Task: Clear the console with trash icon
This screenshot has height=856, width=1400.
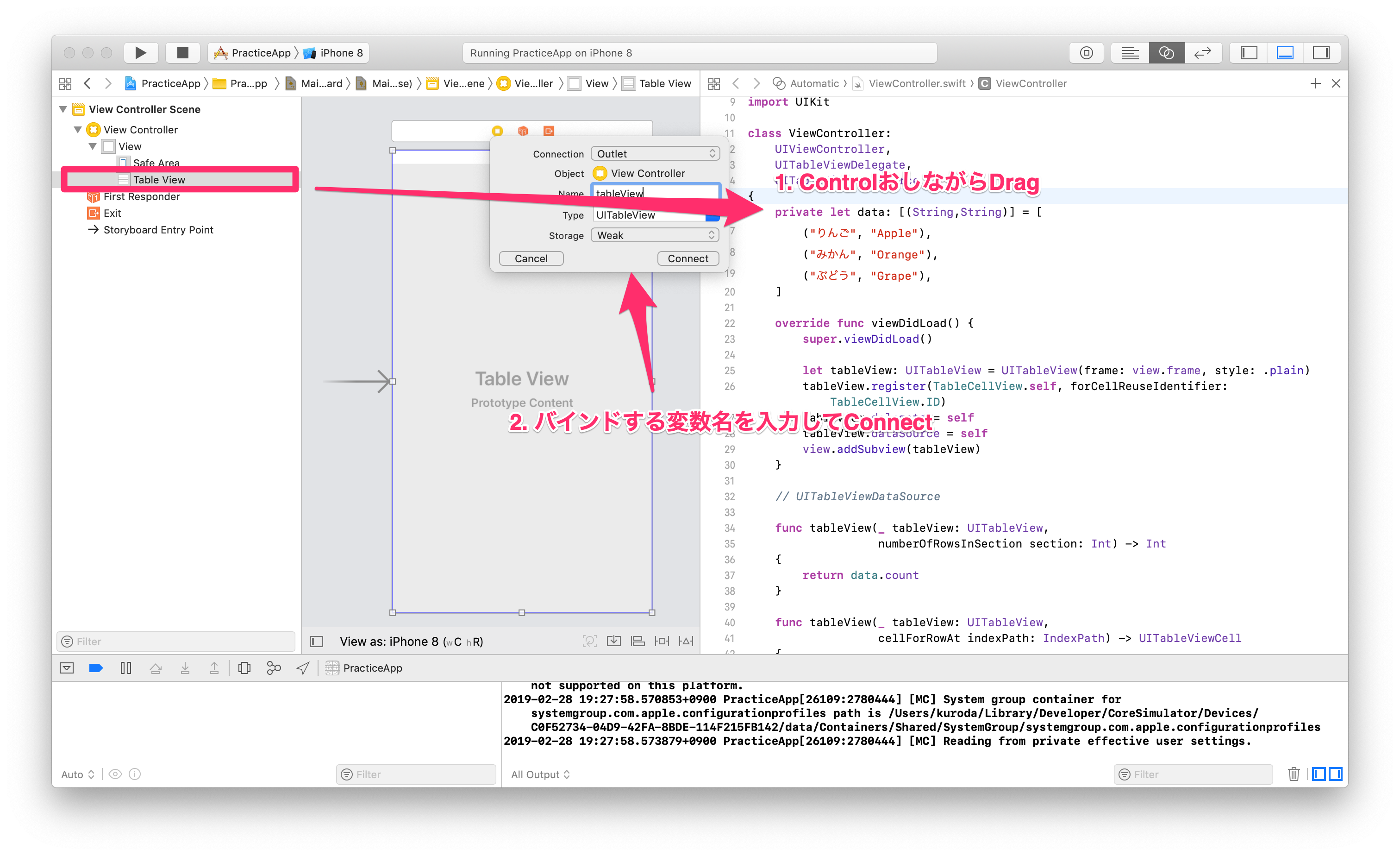Action: pos(1294,774)
